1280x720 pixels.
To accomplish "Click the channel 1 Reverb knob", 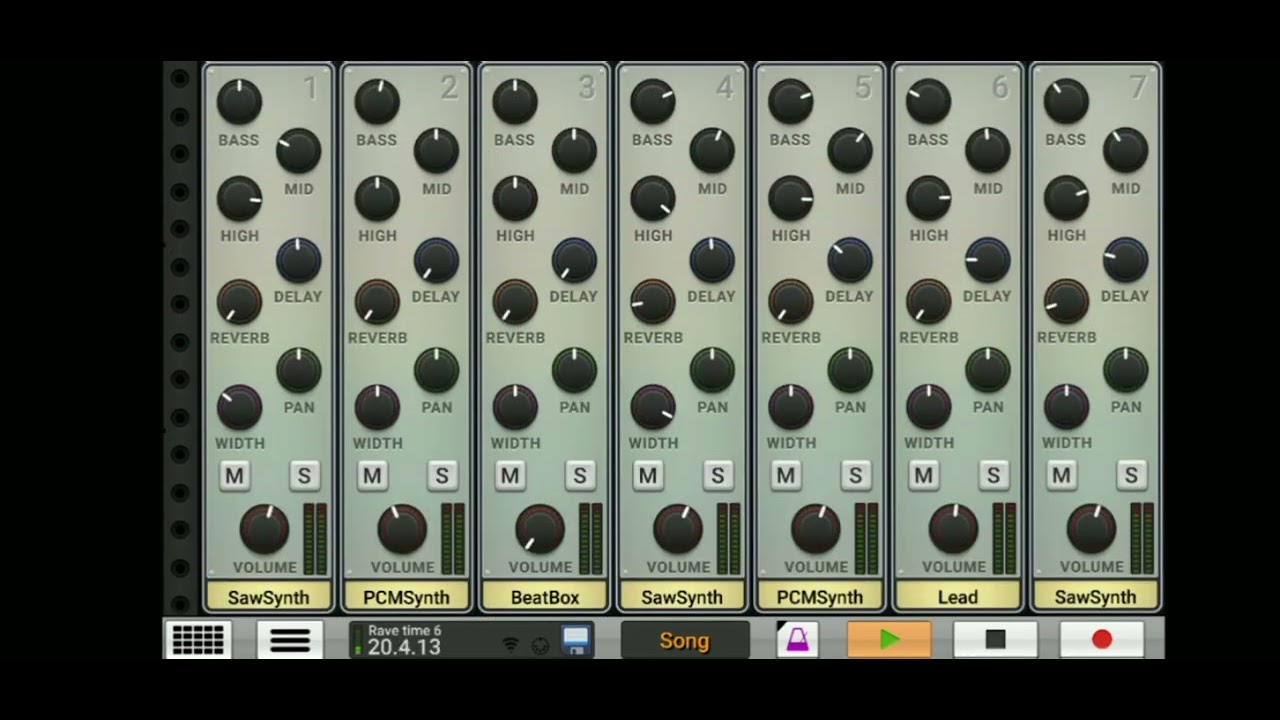I will click(x=239, y=301).
